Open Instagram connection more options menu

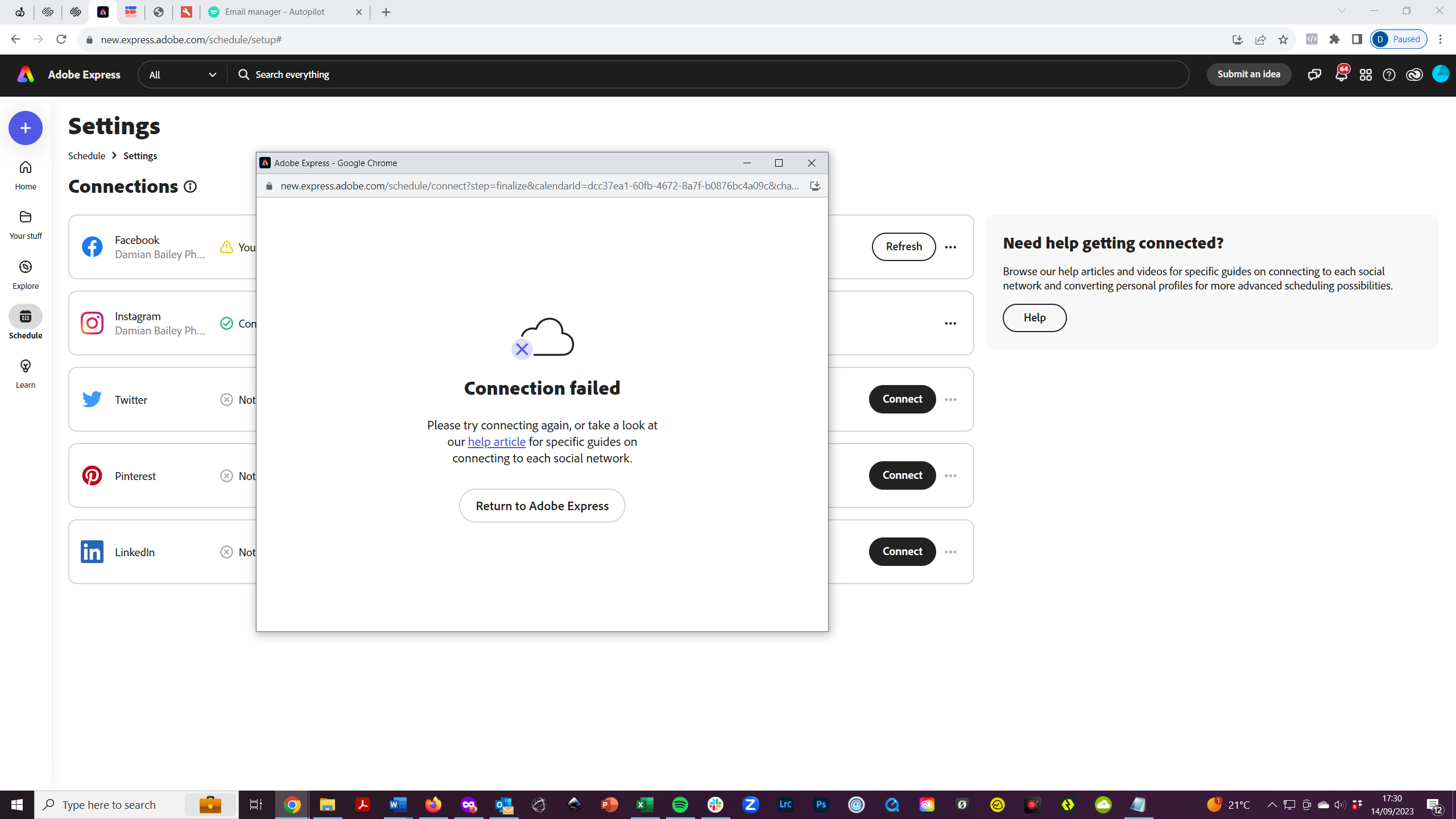point(950,323)
